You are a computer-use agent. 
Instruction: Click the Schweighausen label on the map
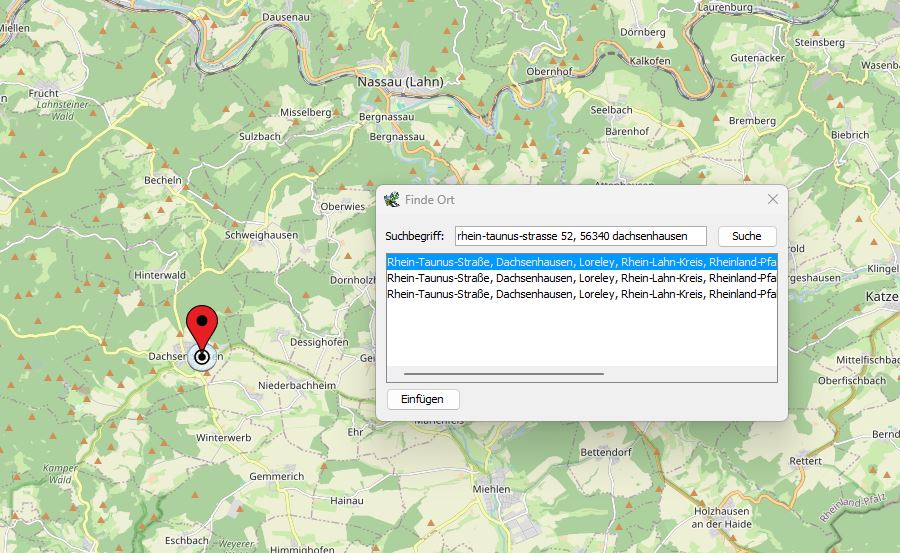261,235
